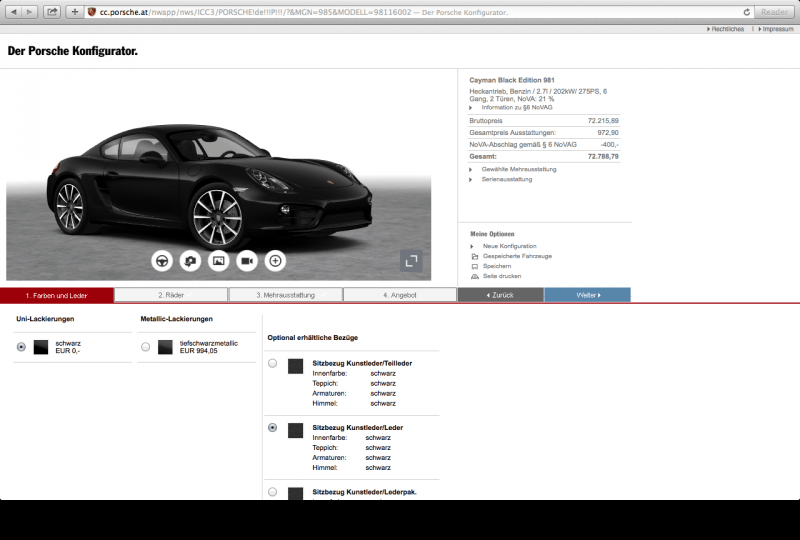The image size is (800, 540).
Task: Select the schwarz uni paint radio button
Action: pos(21,347)
